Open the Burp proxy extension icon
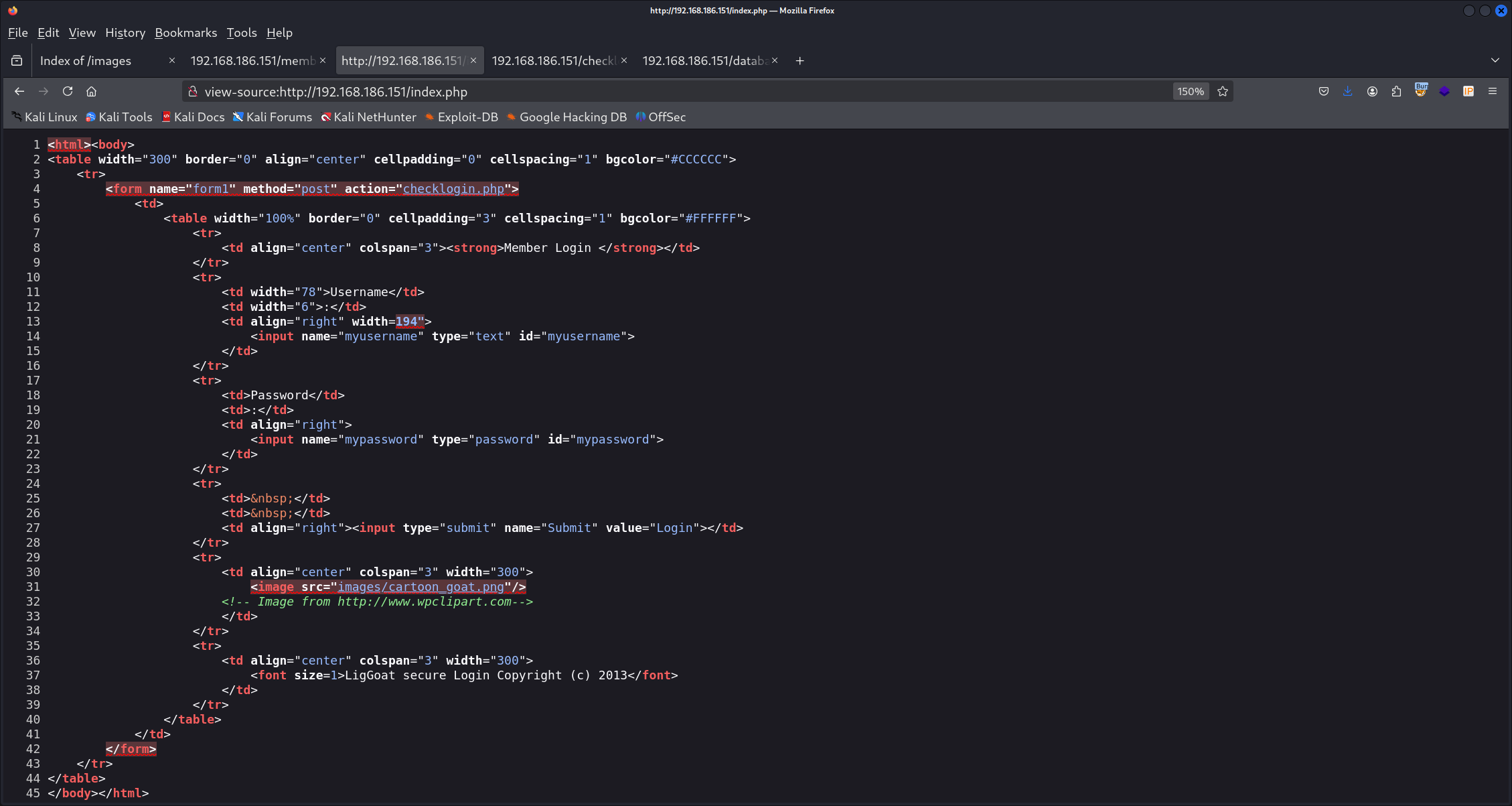The height and width of the screenshot is (806, 1512). pos(1420,90)
